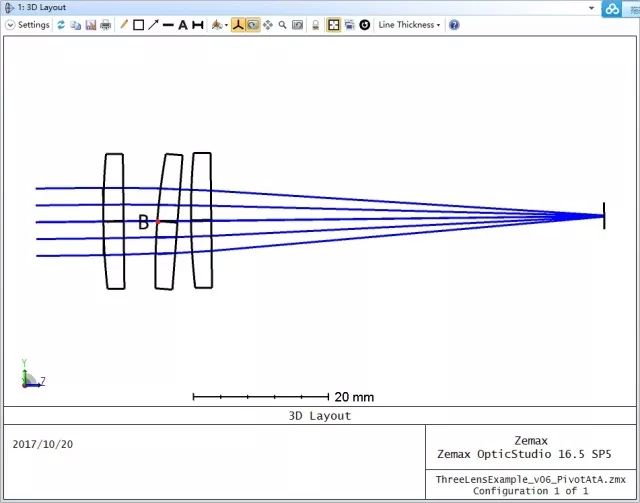Image resolution: width=640 pixels, height=503 pixels.
Task: Click the magnifier zoom icon
Action: [283, 25]
